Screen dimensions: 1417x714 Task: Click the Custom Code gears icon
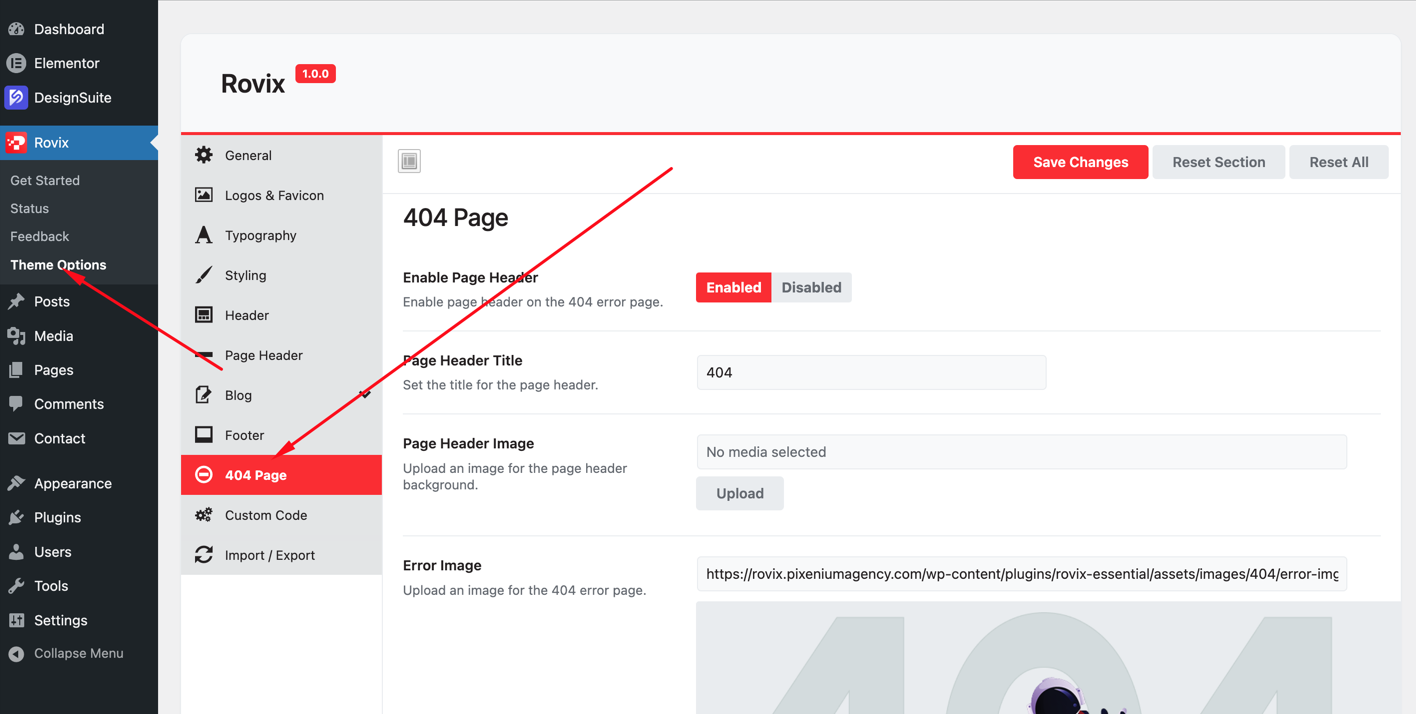[x=204, y=515]
